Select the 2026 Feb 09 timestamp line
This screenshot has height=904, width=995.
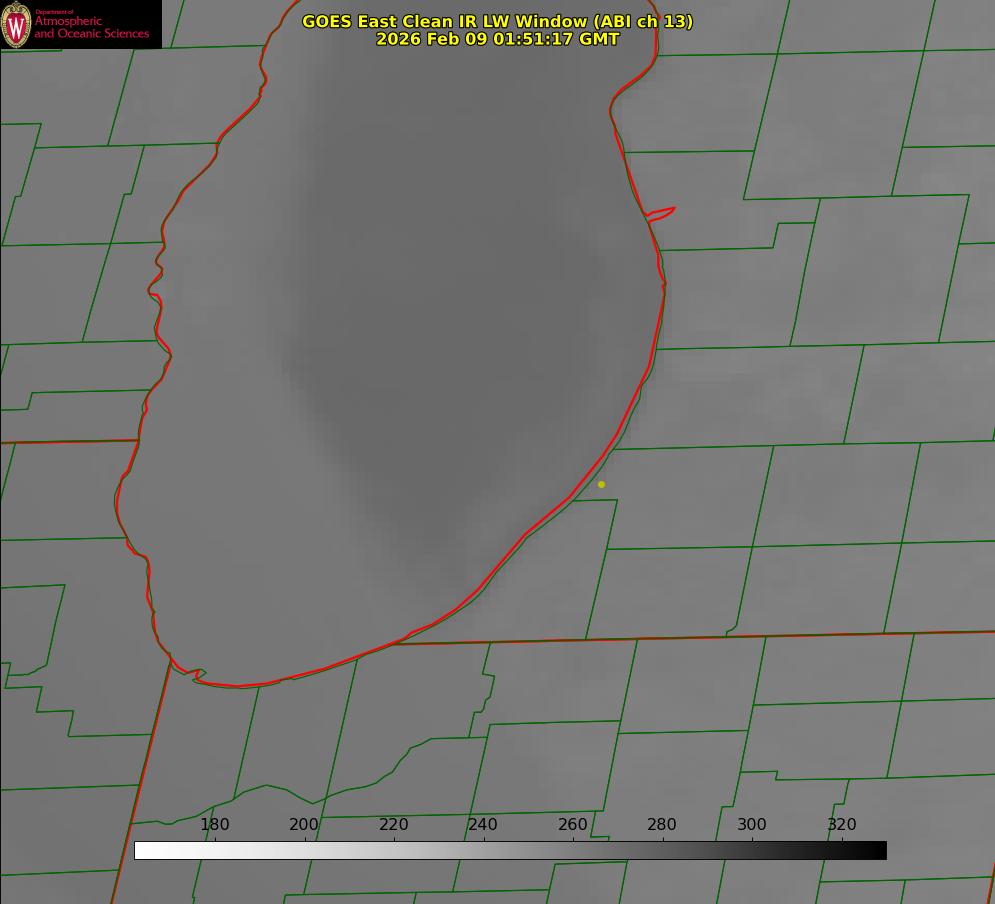[x=497, y=39]
